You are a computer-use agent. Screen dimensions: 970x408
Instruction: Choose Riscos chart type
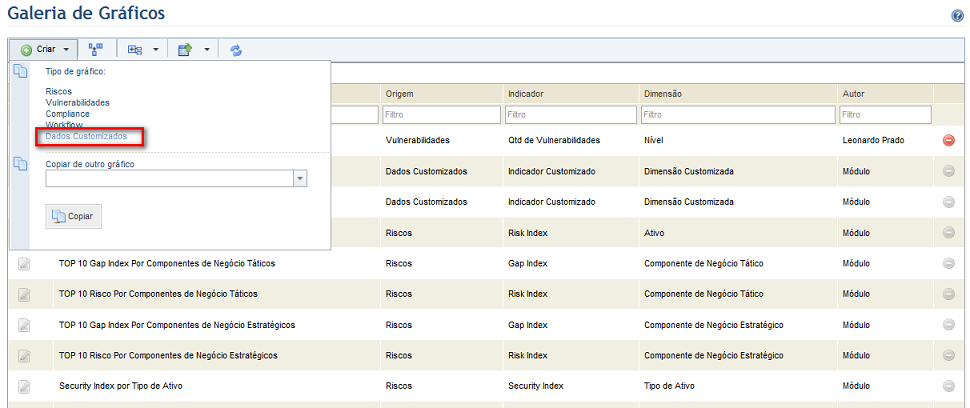click(x=59, y=91)
